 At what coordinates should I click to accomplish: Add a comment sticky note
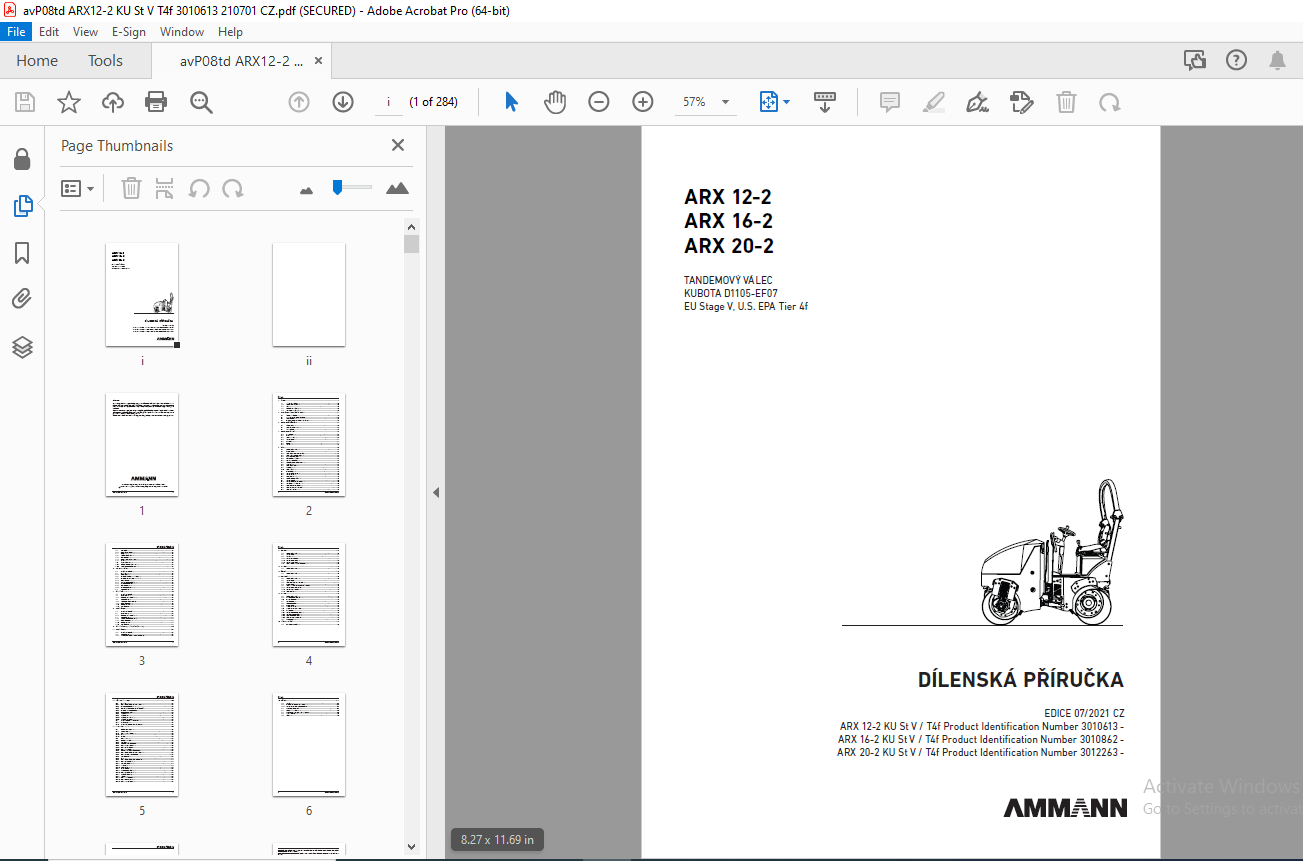(889, 102)
